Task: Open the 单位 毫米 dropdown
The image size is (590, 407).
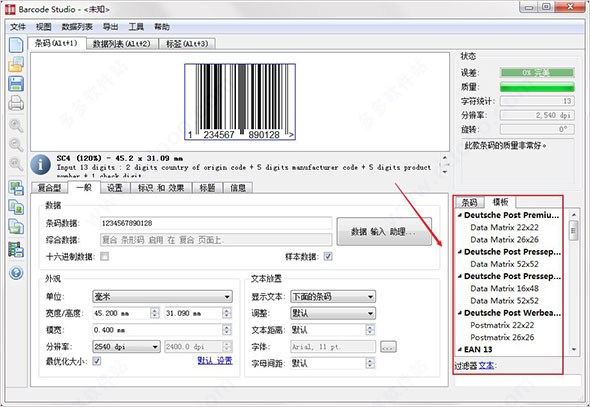Action: (162, 297)
